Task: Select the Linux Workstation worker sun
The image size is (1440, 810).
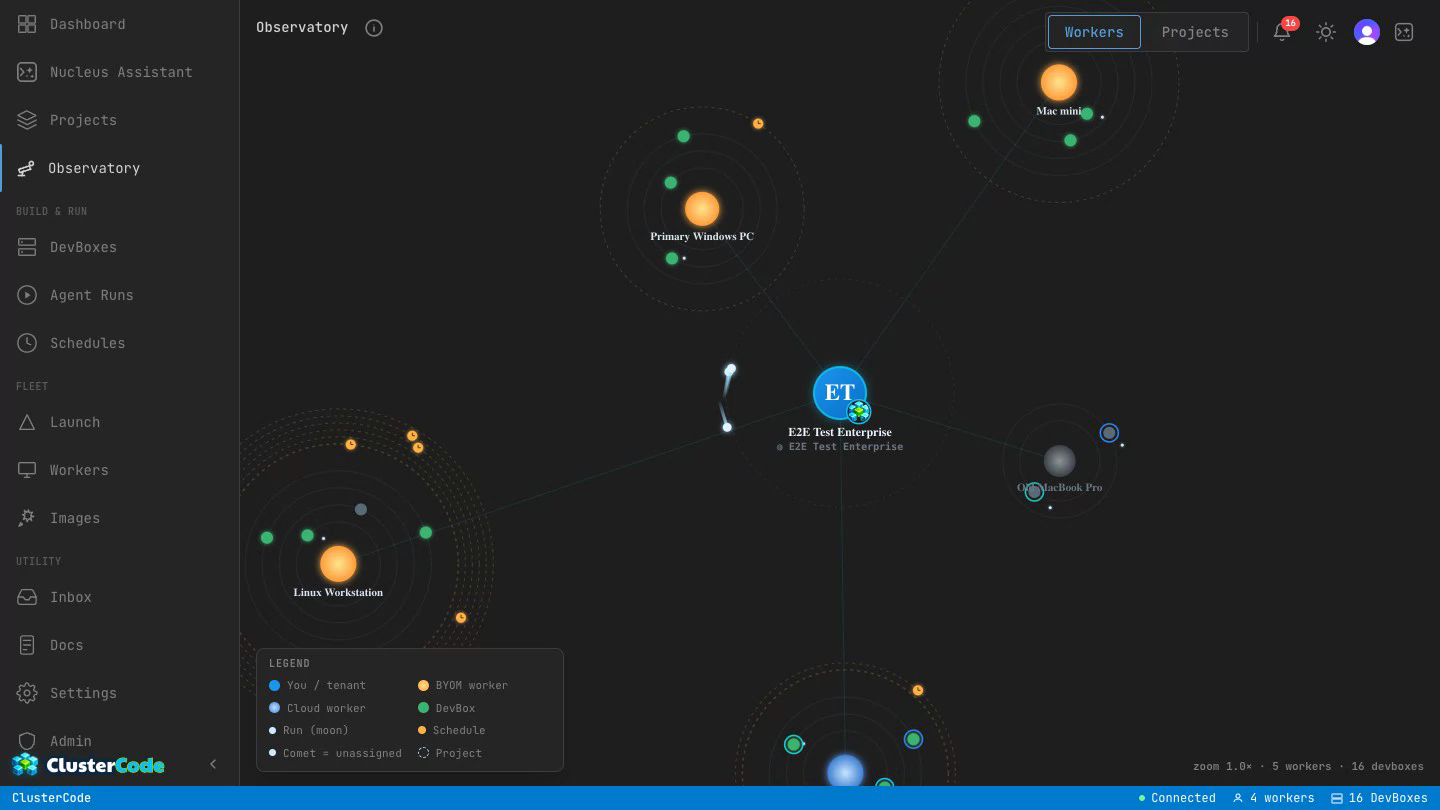Action: pyautogui.click(x=338, y=564)
